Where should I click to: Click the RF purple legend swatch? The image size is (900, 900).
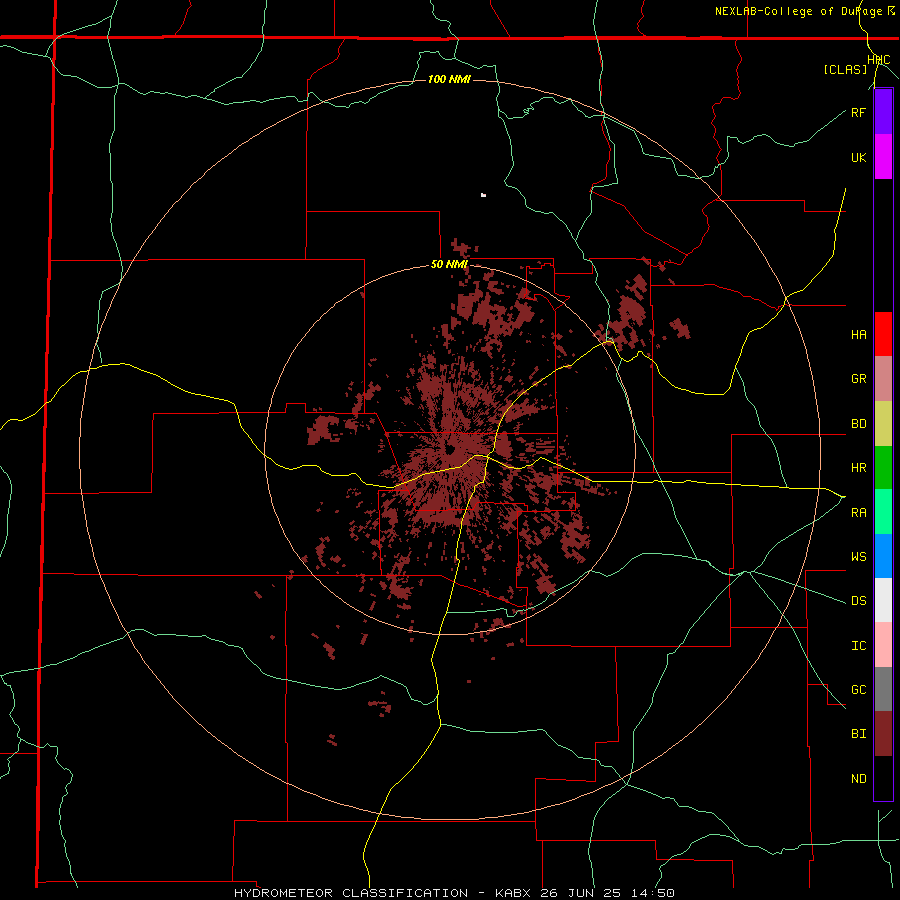tap(883, 112)
